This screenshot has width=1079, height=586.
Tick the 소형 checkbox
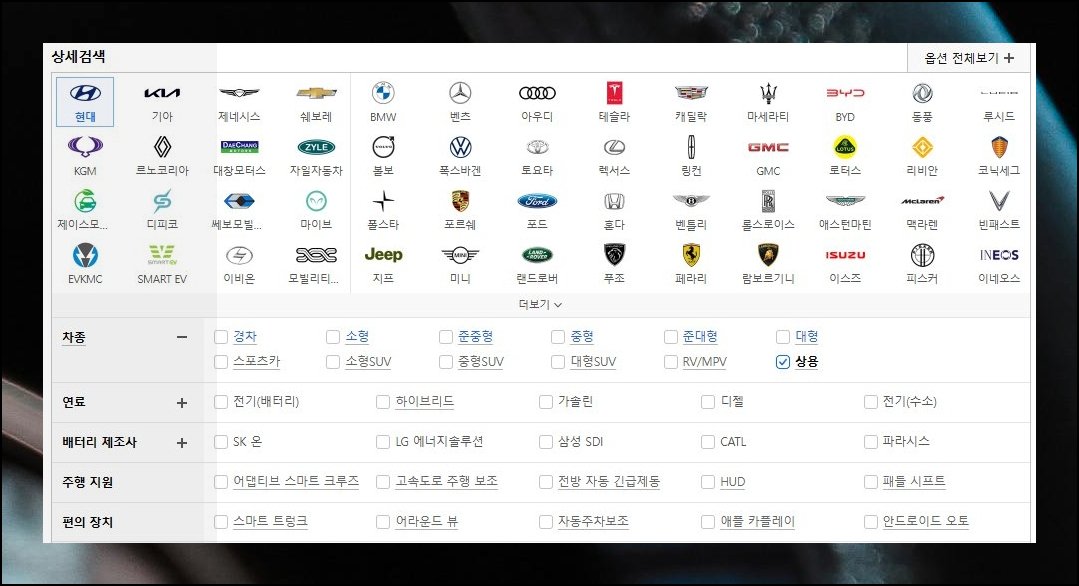click(x=333, y=337)
